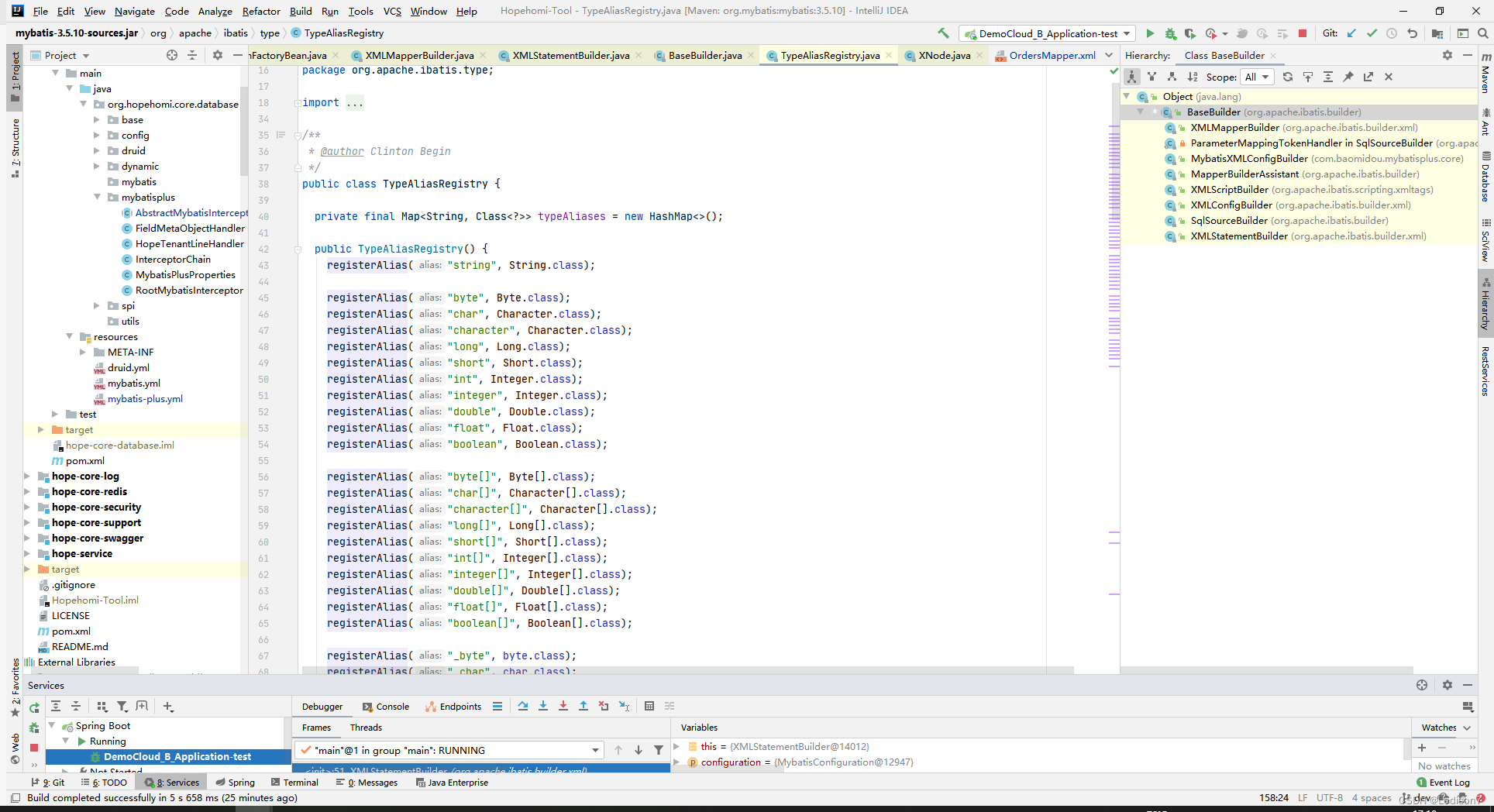Force Step Into red down arrow icon
This screenshot has height=812, width=1494.
563,706
